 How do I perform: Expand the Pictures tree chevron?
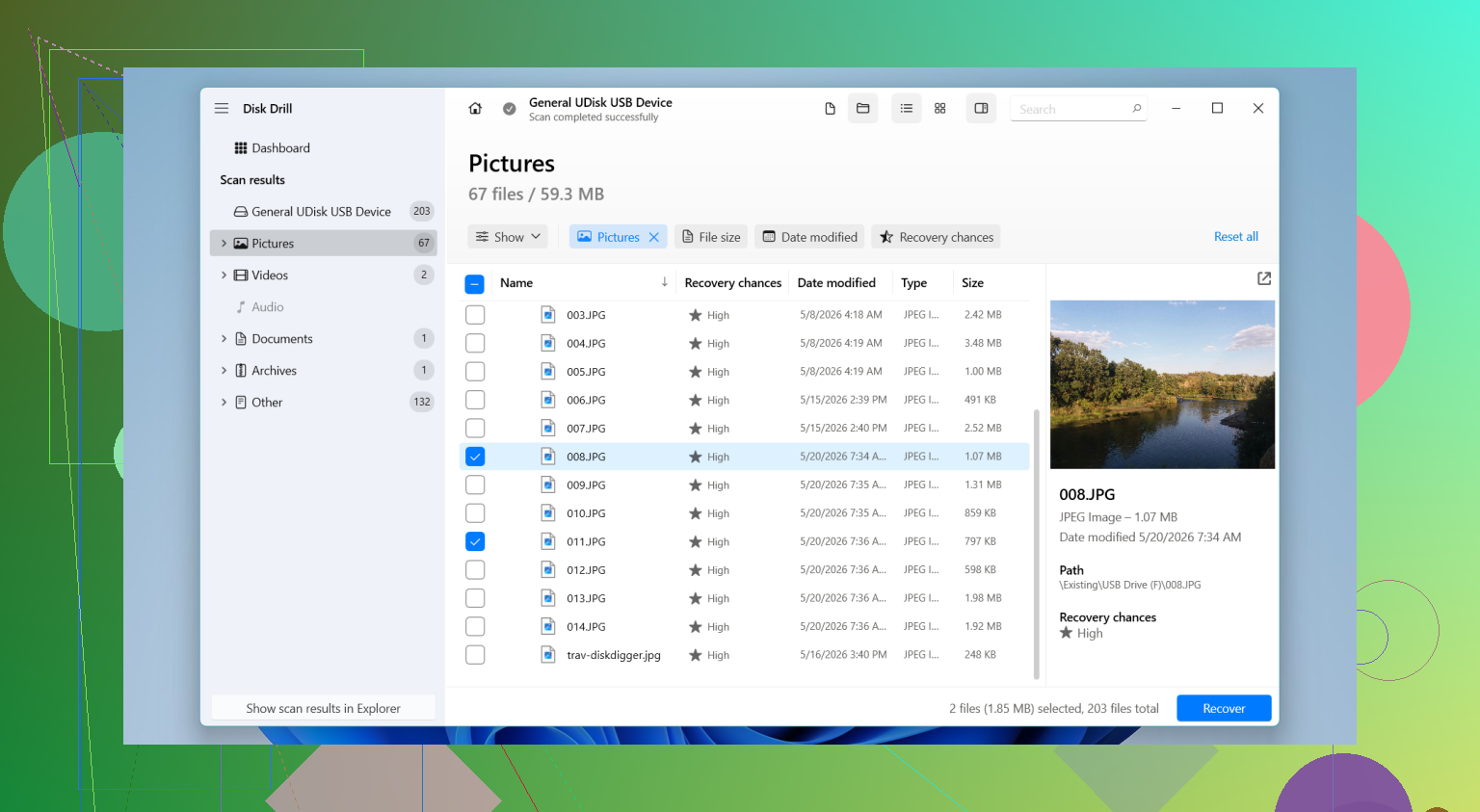point(224,244)
